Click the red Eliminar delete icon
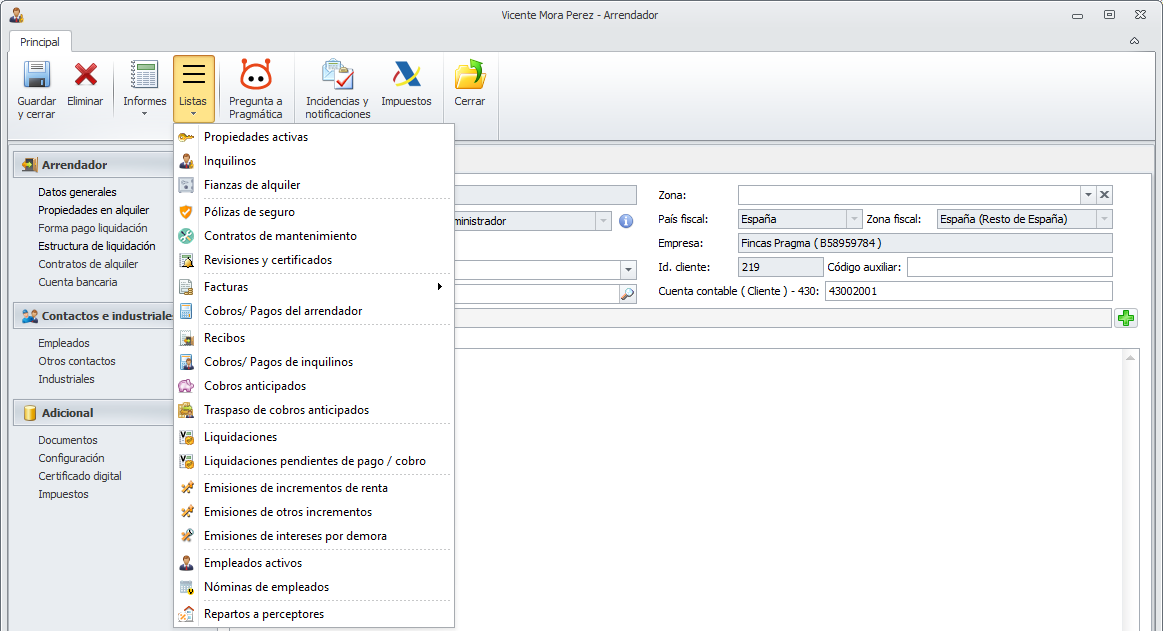The image size is (1163, 631). pyautogui.click(x=85, y=76)
